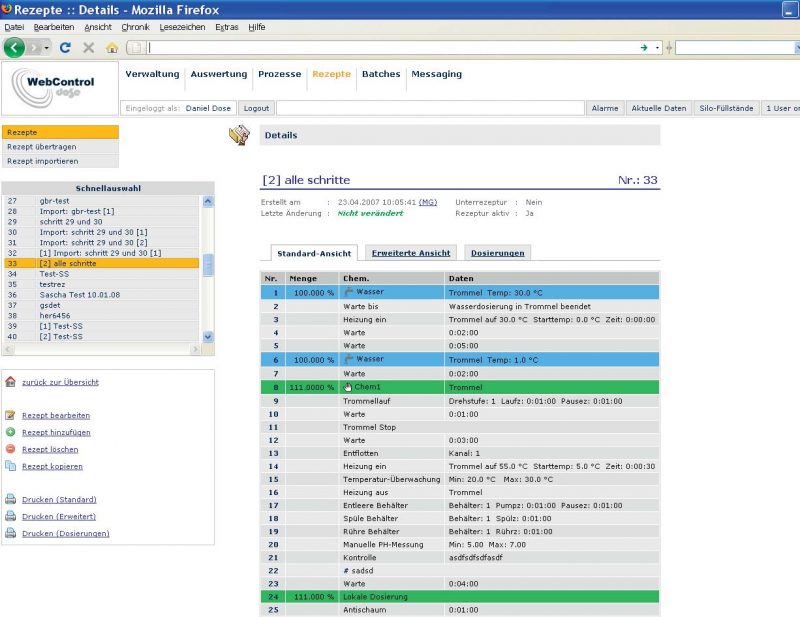This screenshot has height=617, width=800.
Task: Click the Rezept löschen link
Action: 50,449
